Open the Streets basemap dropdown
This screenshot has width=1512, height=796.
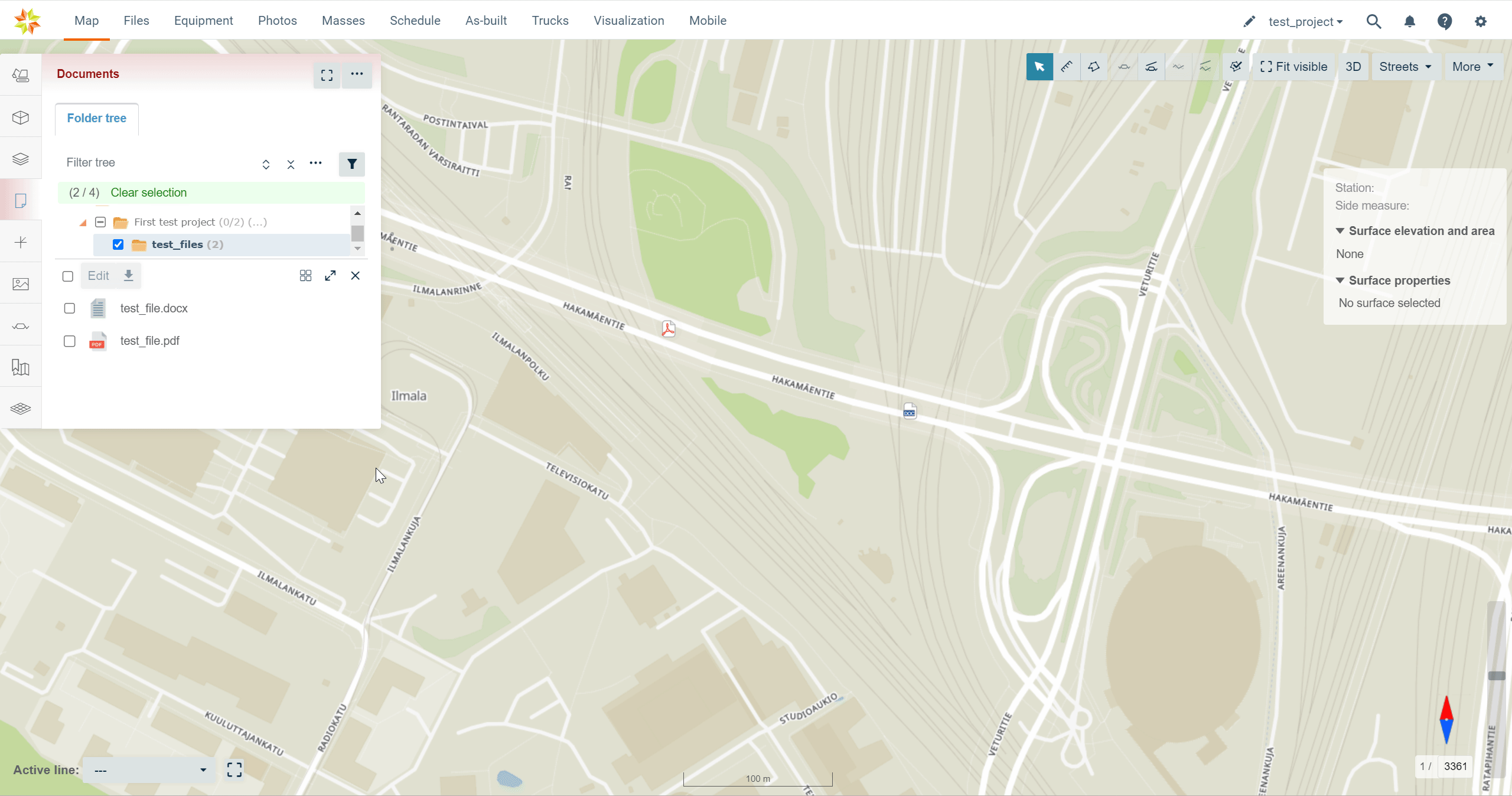(x=1405, y=67)
